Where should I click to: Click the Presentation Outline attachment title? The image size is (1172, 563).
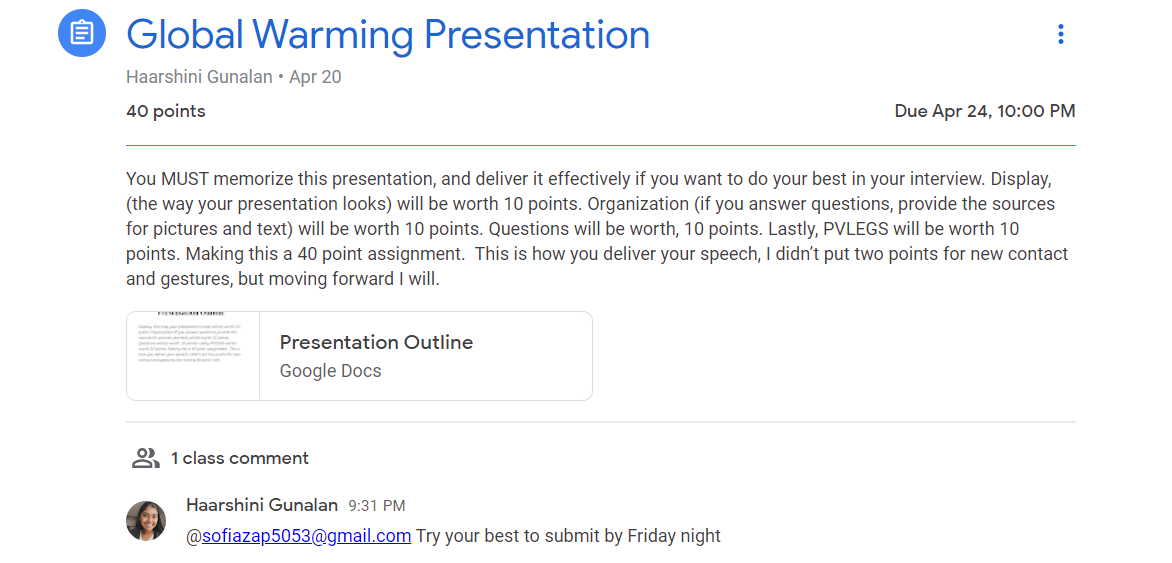click(x=376, y=342)
